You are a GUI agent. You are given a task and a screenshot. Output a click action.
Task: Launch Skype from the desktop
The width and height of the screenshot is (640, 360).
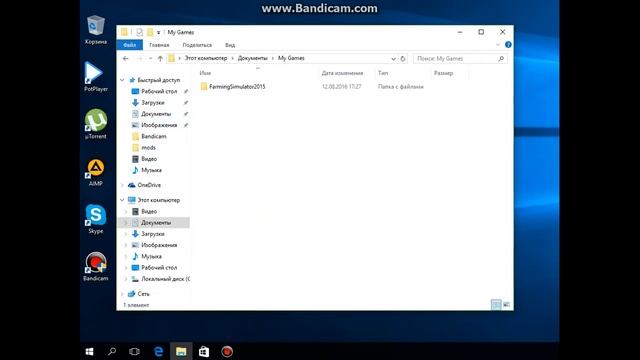[96, 219]
